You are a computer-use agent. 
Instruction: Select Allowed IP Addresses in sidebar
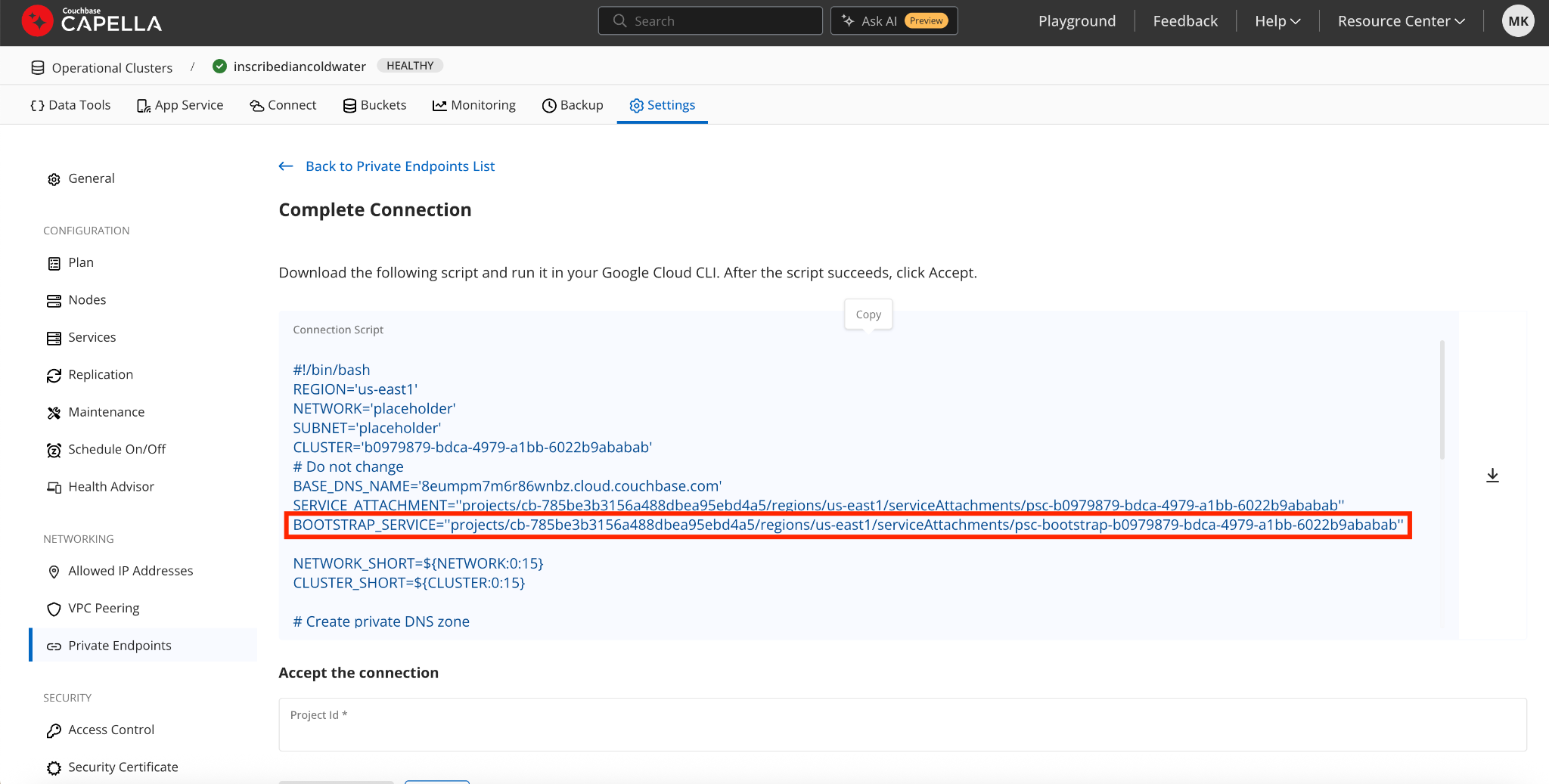(130, 571)
